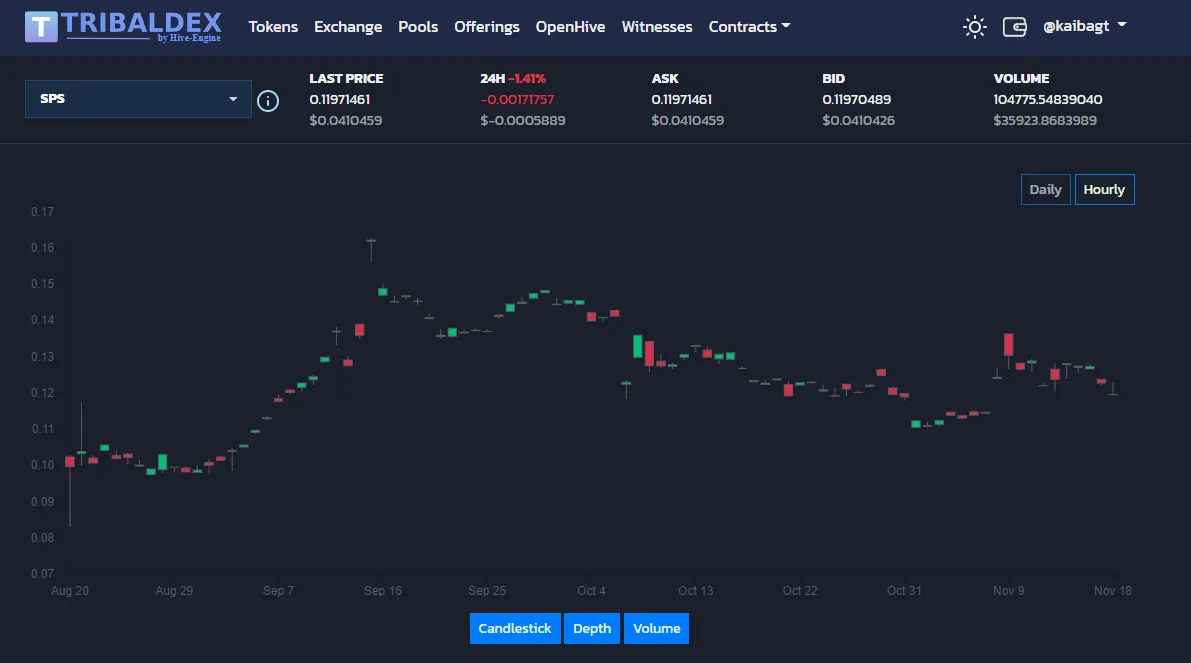The image size is (1191, 663).
Task: Show the Volume chart
Action: pos(656,628)
